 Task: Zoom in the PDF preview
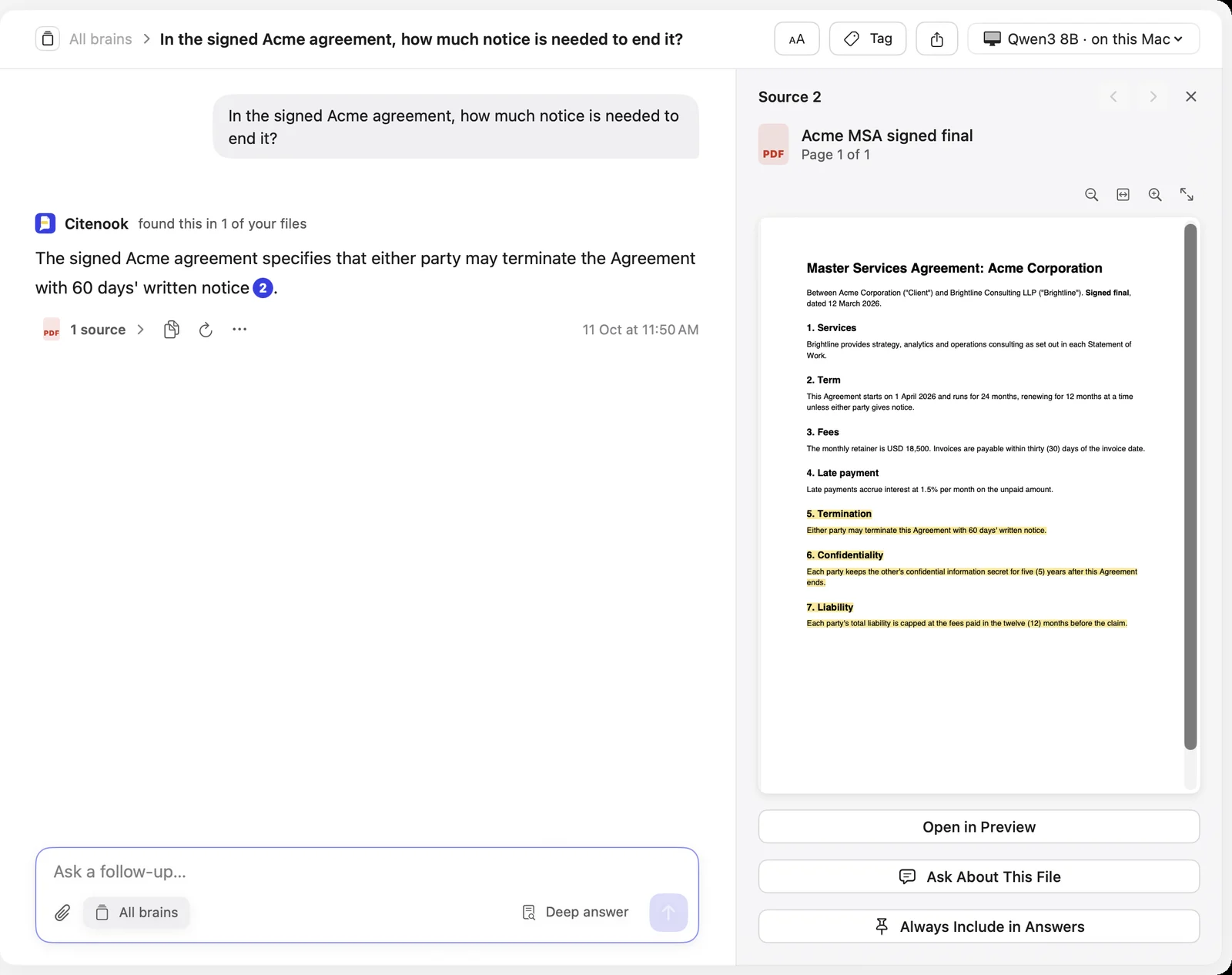1155,195
